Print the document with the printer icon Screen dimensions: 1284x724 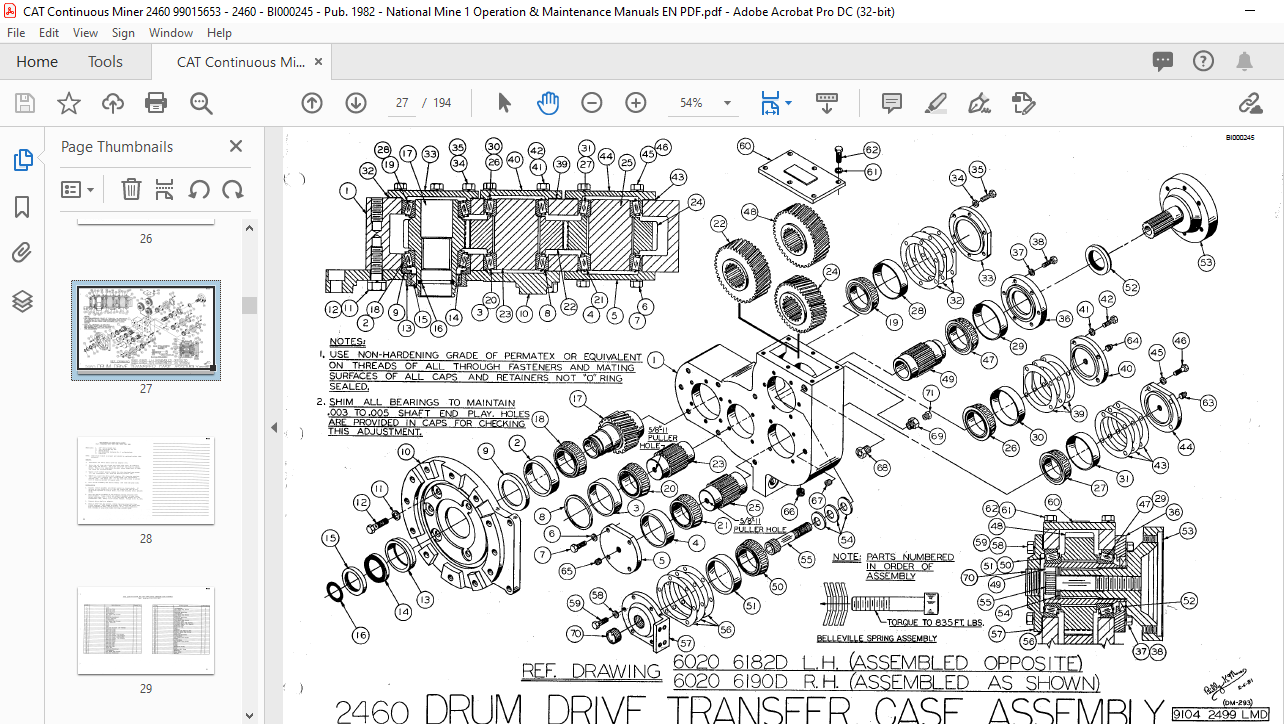pos(156,103)
